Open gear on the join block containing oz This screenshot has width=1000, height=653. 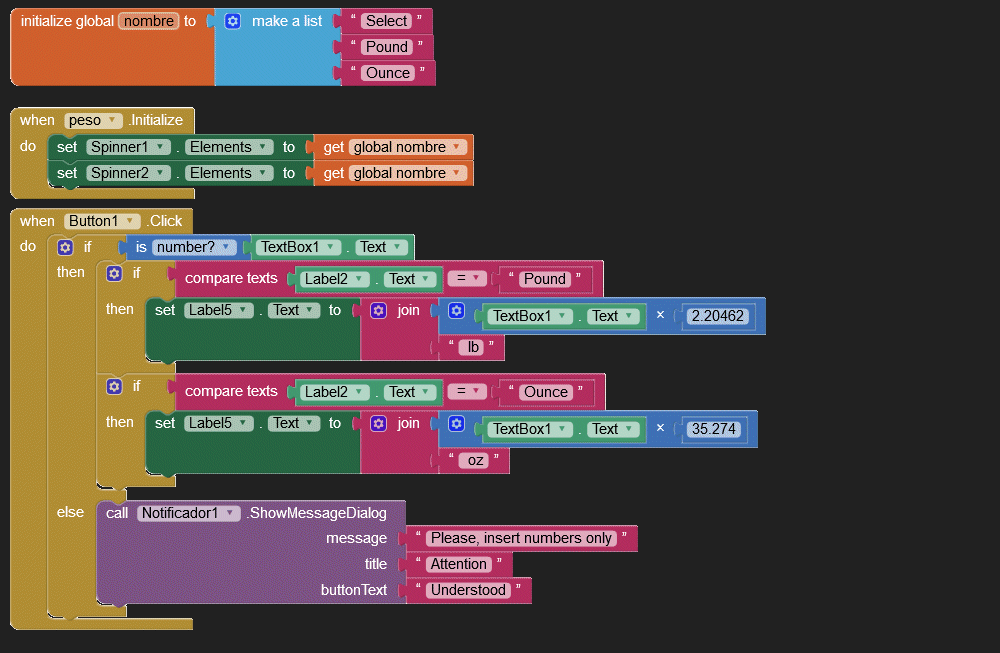point(378,424)
